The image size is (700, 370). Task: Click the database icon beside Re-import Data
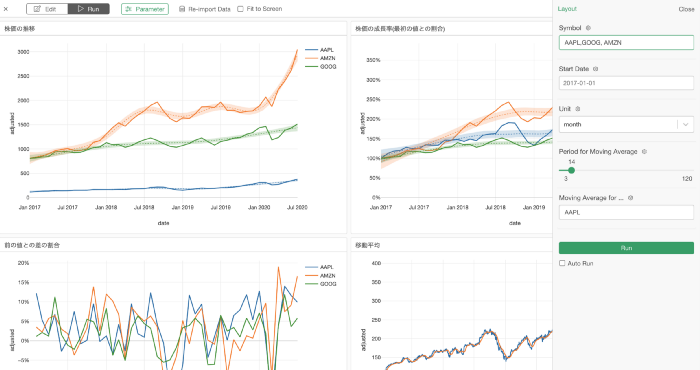(x=182, y=9)
